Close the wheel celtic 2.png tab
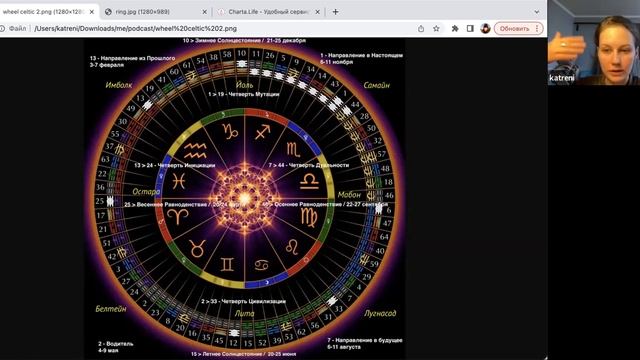The height and width of the screenshot is (360, 640). pos(92,12)
